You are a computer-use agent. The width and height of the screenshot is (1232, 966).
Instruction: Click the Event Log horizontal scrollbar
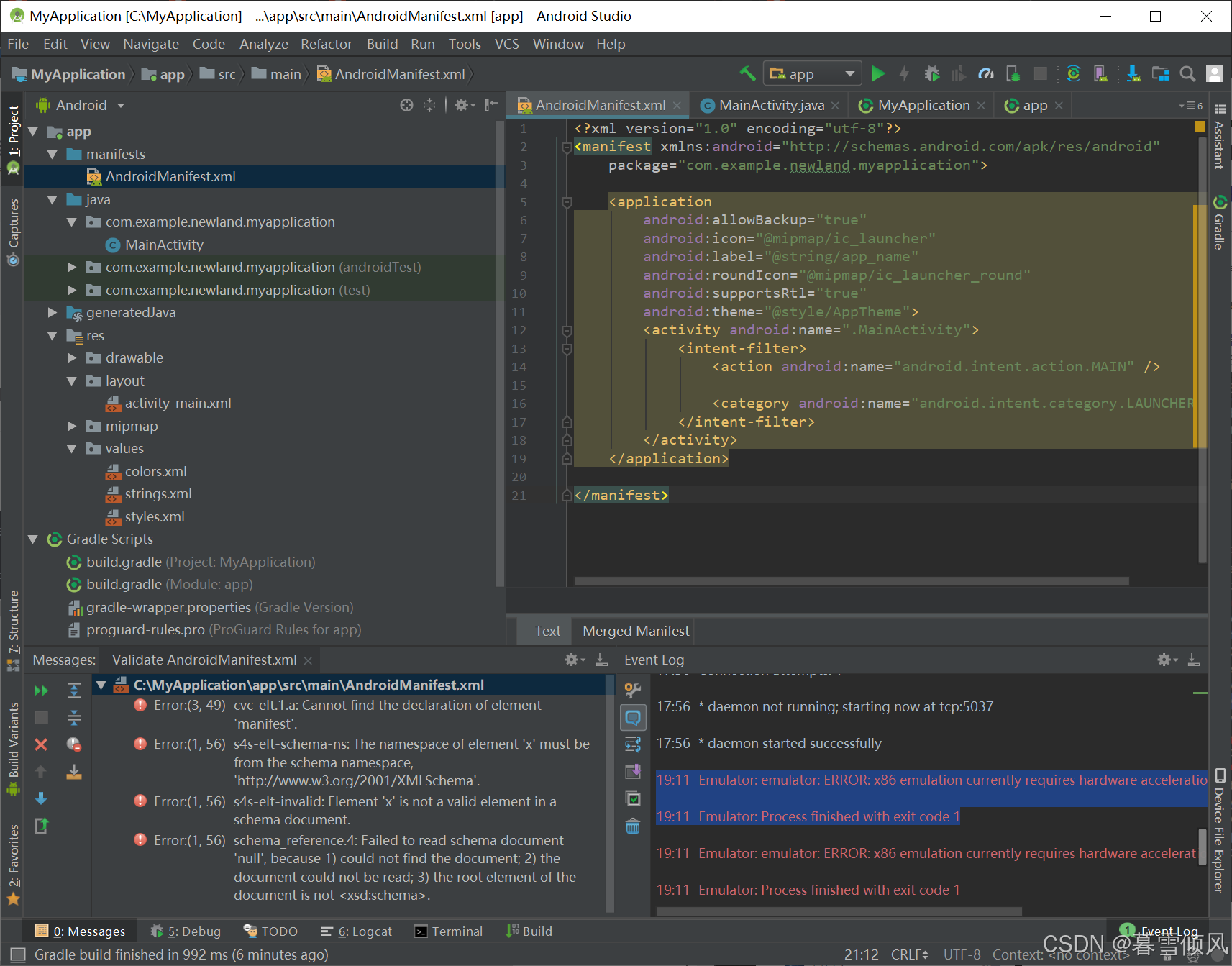(839, 911)
